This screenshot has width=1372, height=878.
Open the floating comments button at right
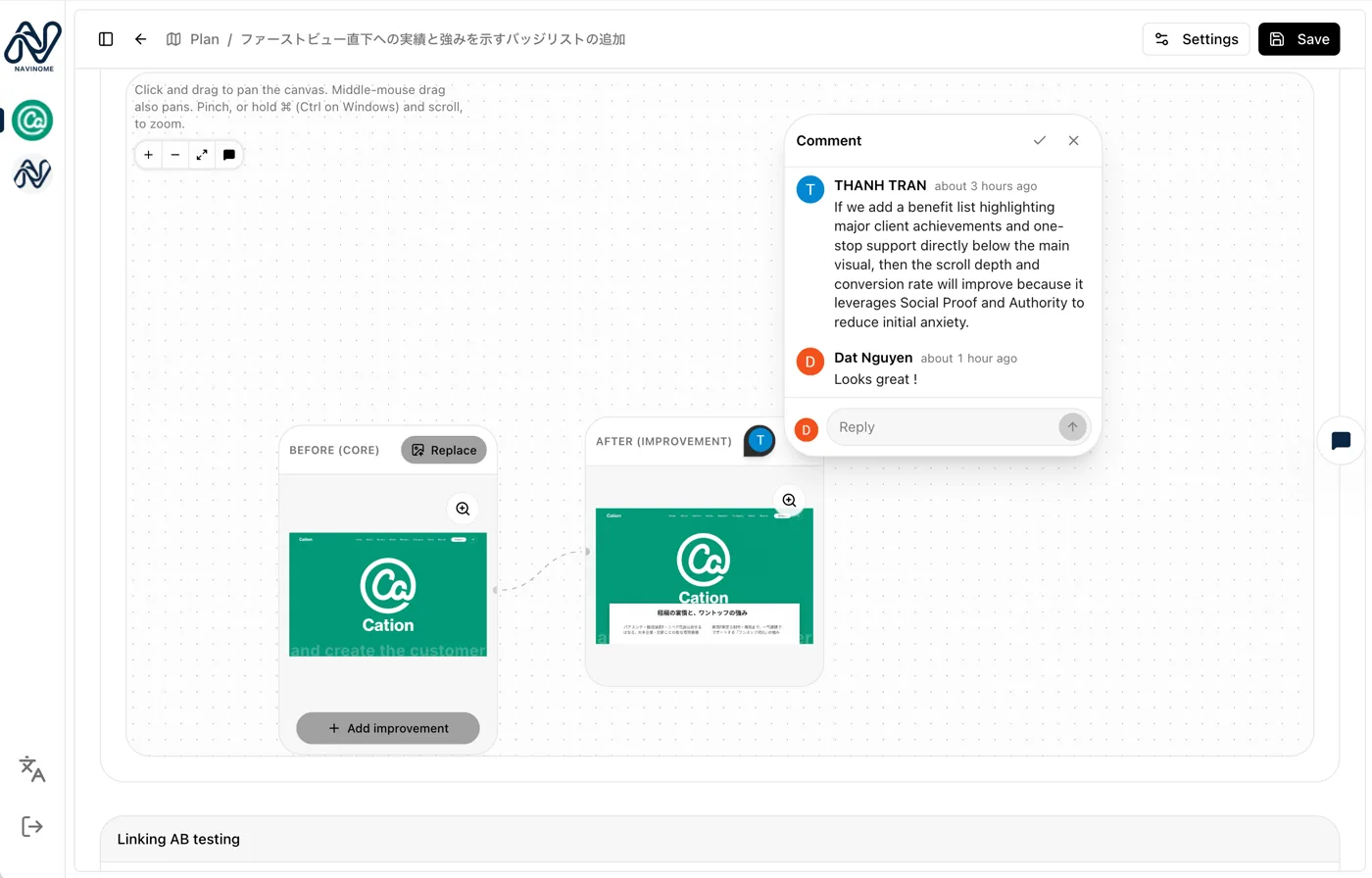click(x=1341, y=441)
